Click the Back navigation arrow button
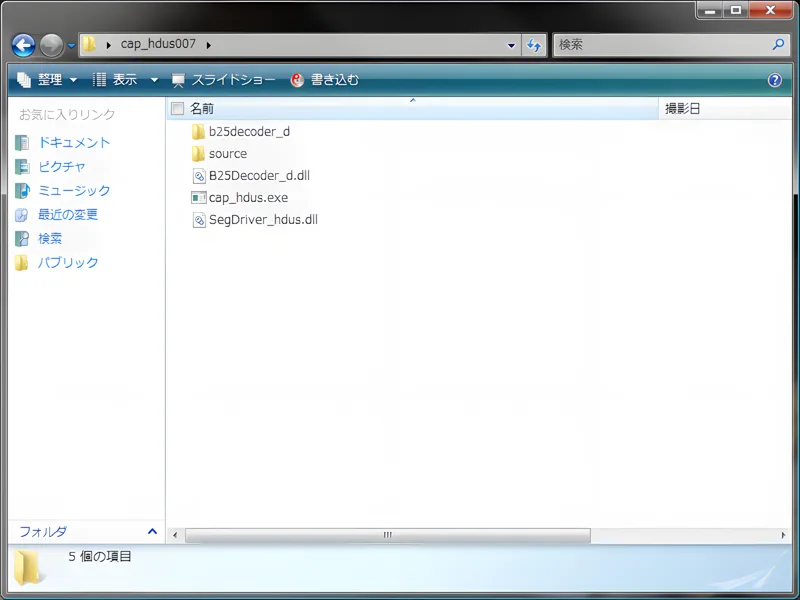Viewport: 800px width, 600px height. (23, 45)
